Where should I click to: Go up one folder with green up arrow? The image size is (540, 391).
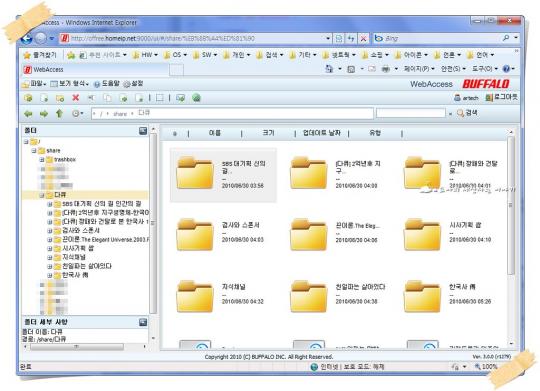tap(59, 113)
